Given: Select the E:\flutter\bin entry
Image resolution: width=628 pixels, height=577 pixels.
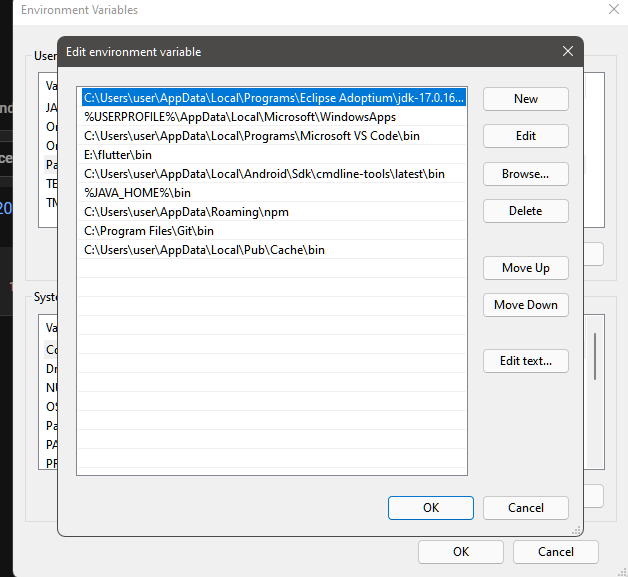Looking at the screenshot, I should 118,155.
